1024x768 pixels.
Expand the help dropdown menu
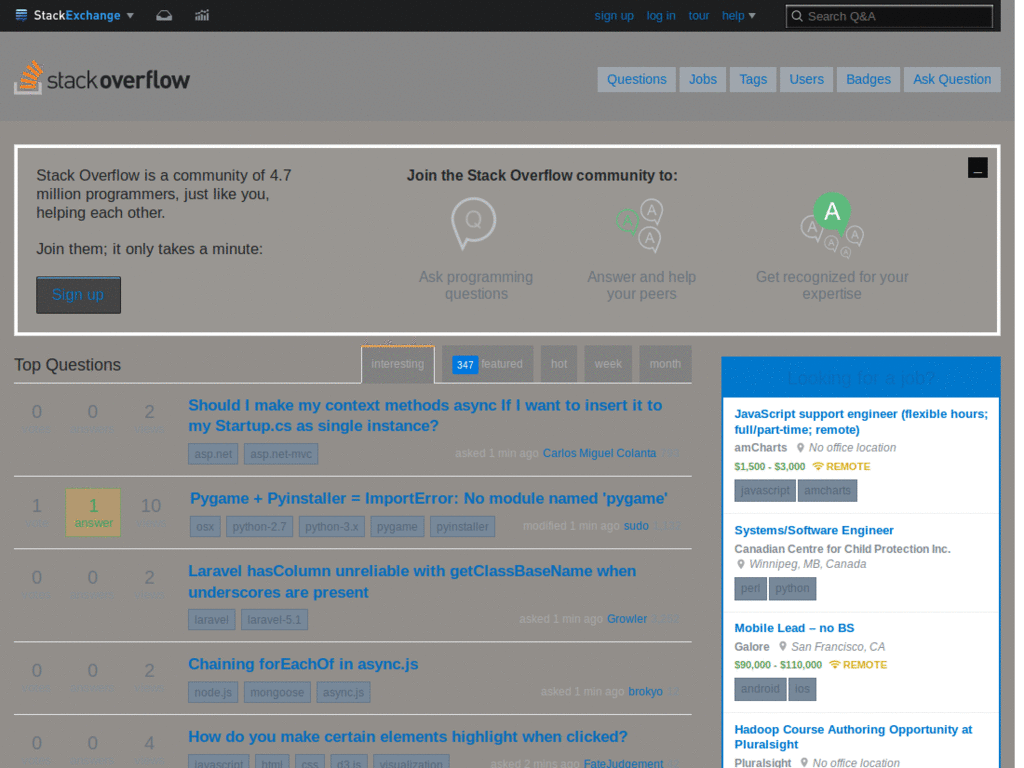(738, 16)
